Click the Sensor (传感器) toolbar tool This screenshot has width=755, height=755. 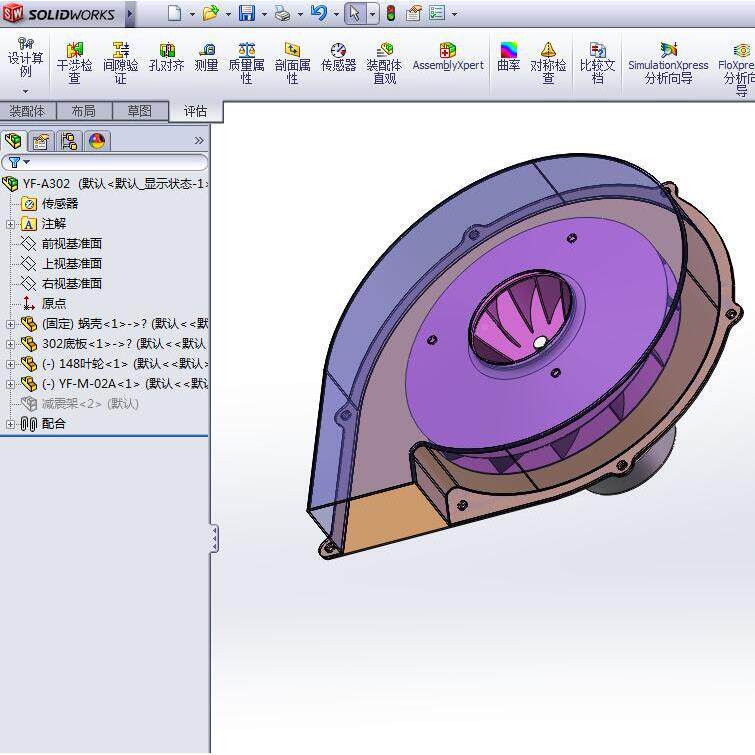click(338, 58)
